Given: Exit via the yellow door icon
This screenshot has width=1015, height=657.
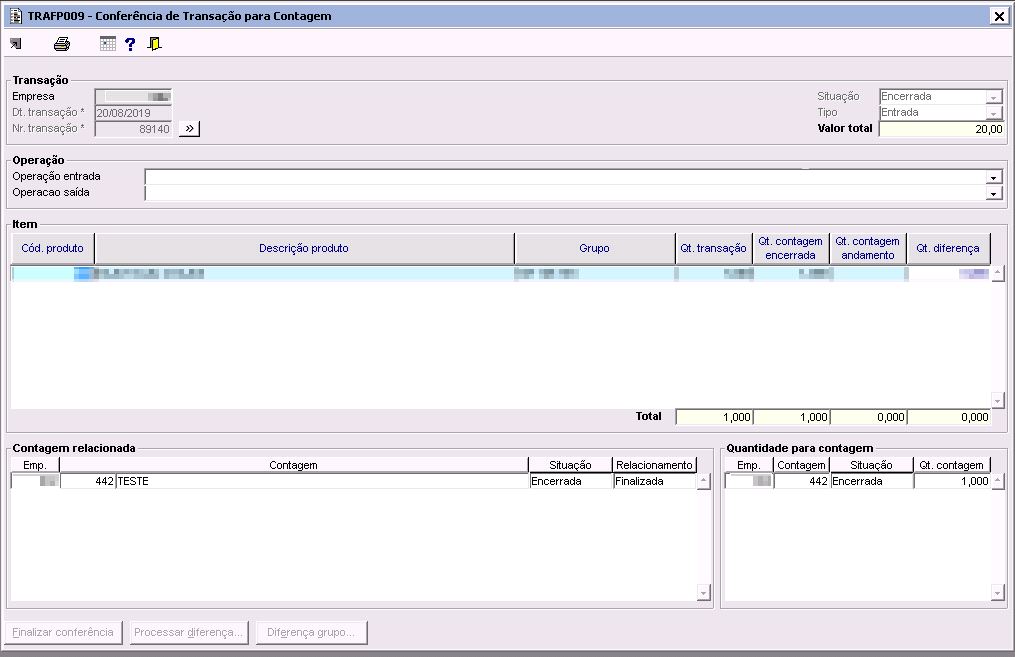Looking at the screenshot, I should pyautogui.click(x=154, y=44).
